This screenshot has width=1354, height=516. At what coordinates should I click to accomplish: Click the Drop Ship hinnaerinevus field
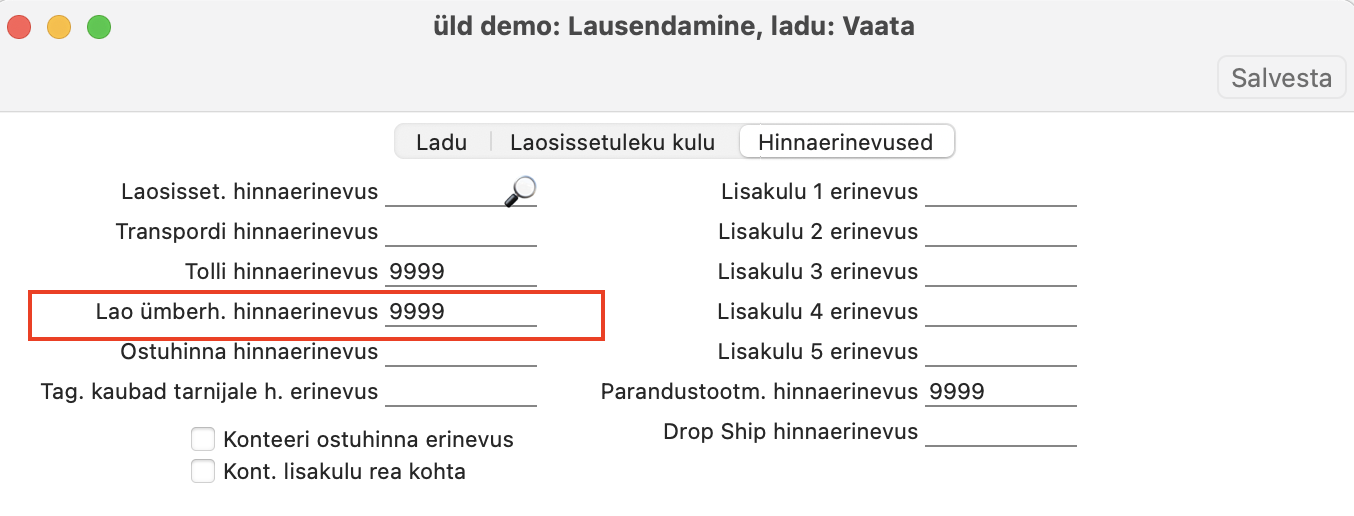(x=1000, y=432)
